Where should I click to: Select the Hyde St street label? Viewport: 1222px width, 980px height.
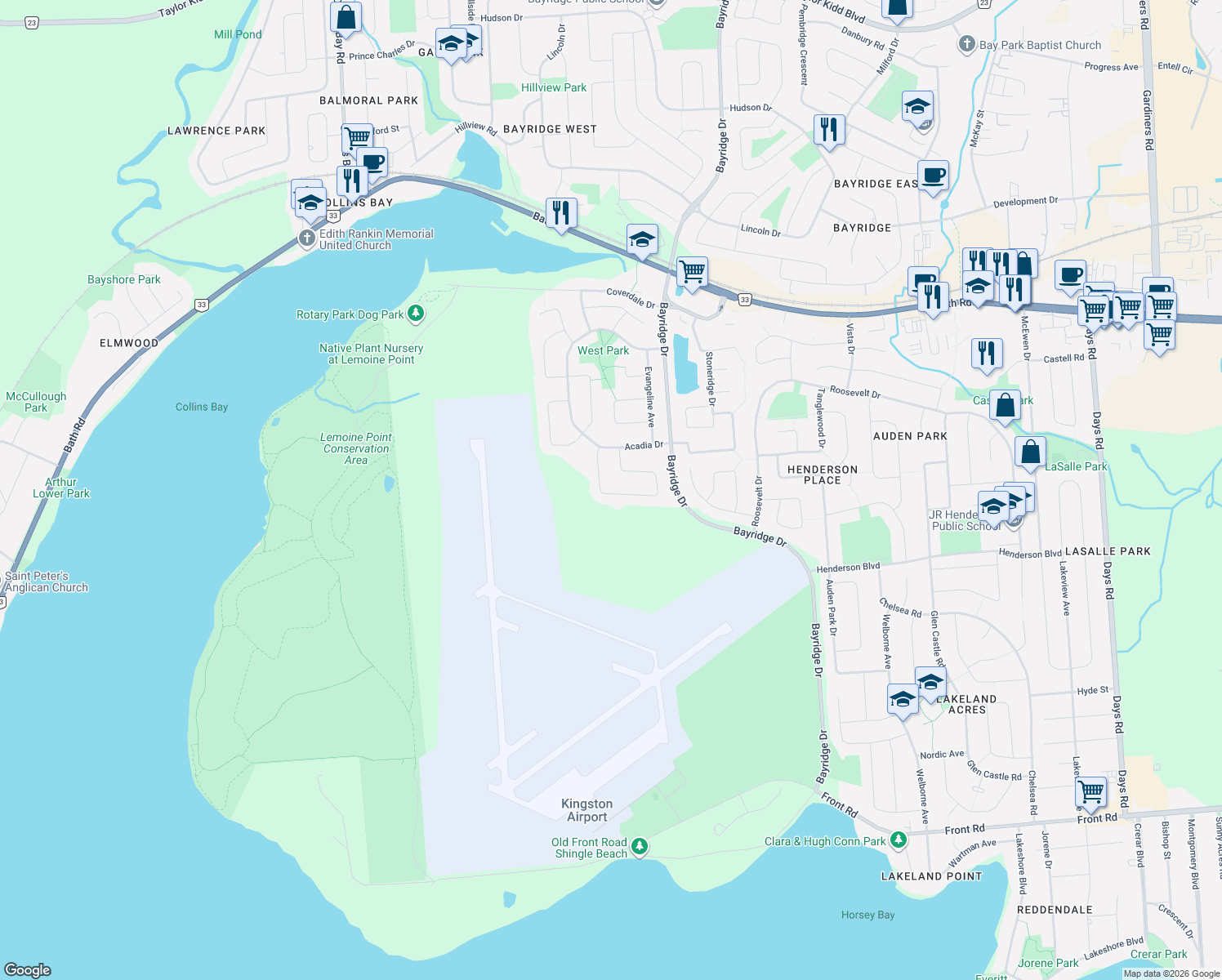click(1093, 690)
